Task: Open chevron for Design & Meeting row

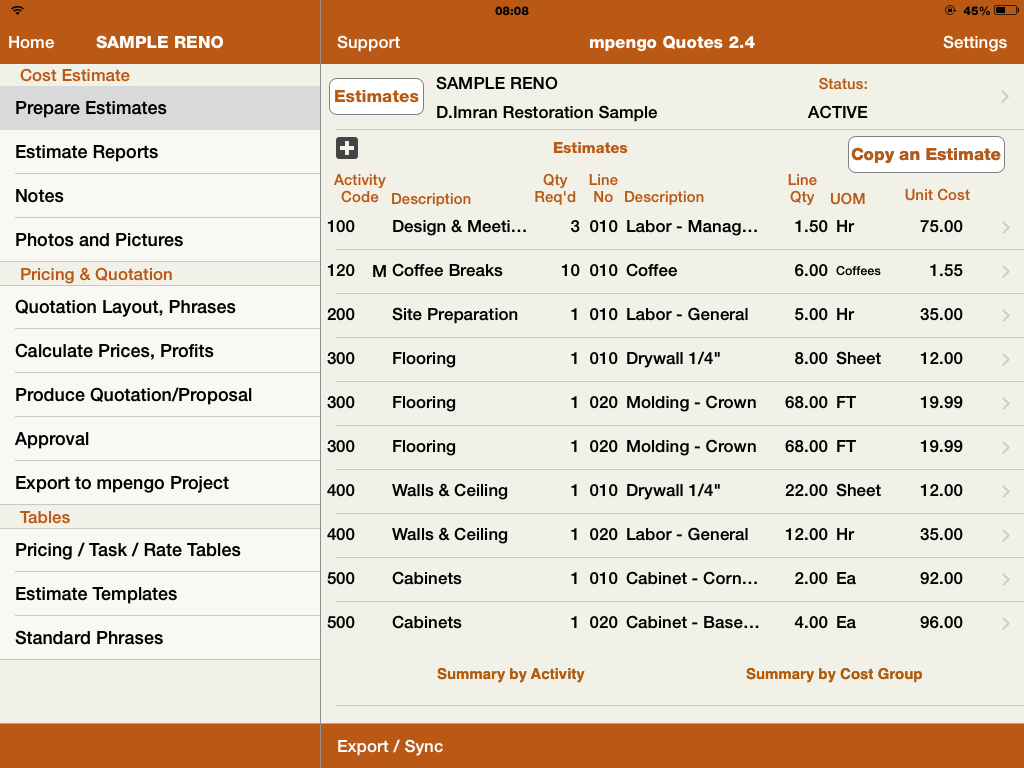Action: pos(1006,227)
